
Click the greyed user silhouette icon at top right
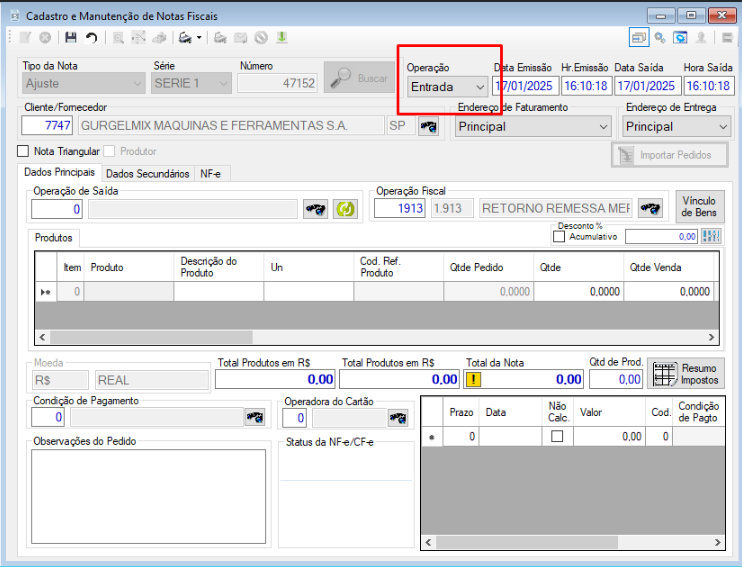pyautogui.click(x=701, y=37)
